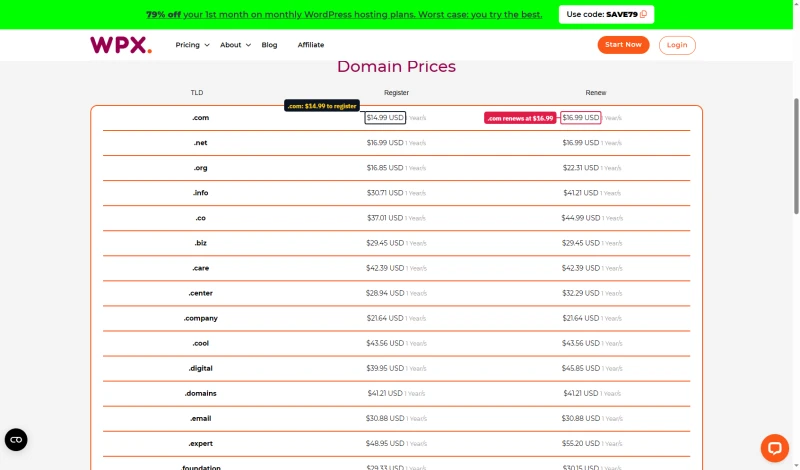Select the .domains TLD row label
This screenshot has height=470, width=800.
tap(201, 393)
